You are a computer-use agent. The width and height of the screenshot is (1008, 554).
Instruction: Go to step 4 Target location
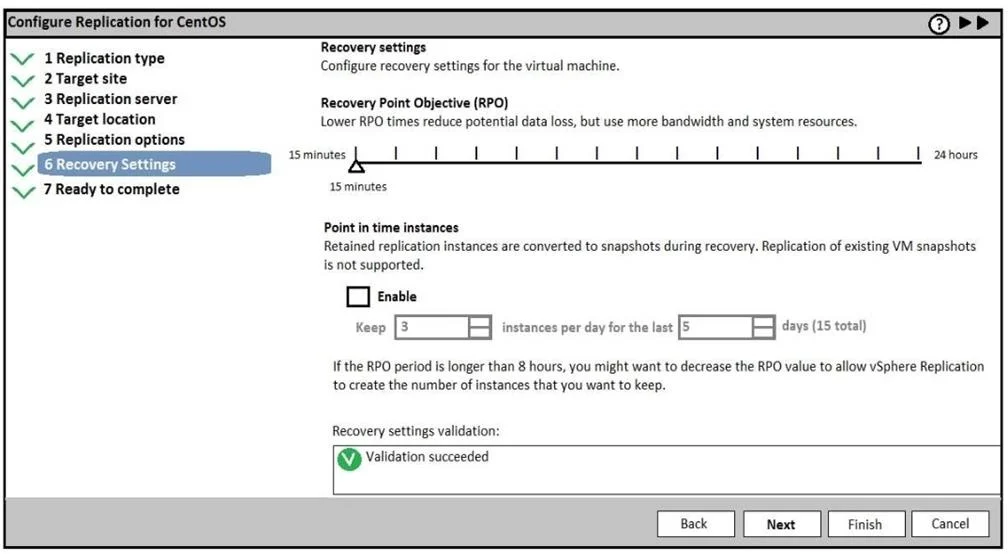[100, 120]
